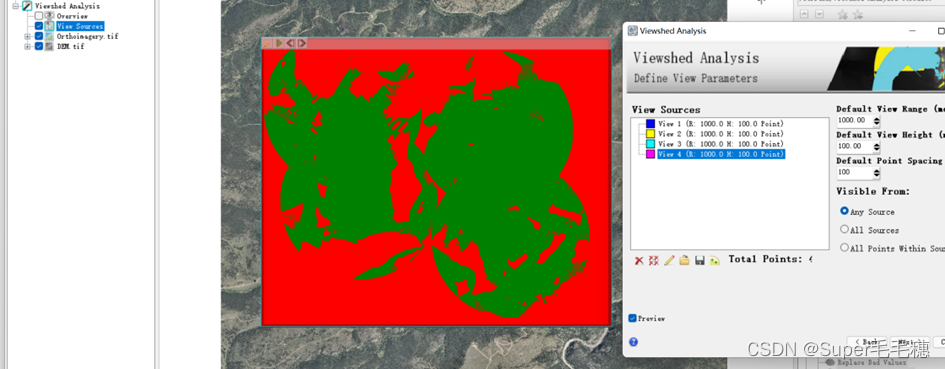The height and width of the screenshot is (369, 945).
Task: Expand the Orthoimagery.tif tree node
Action: coord(27,36)
